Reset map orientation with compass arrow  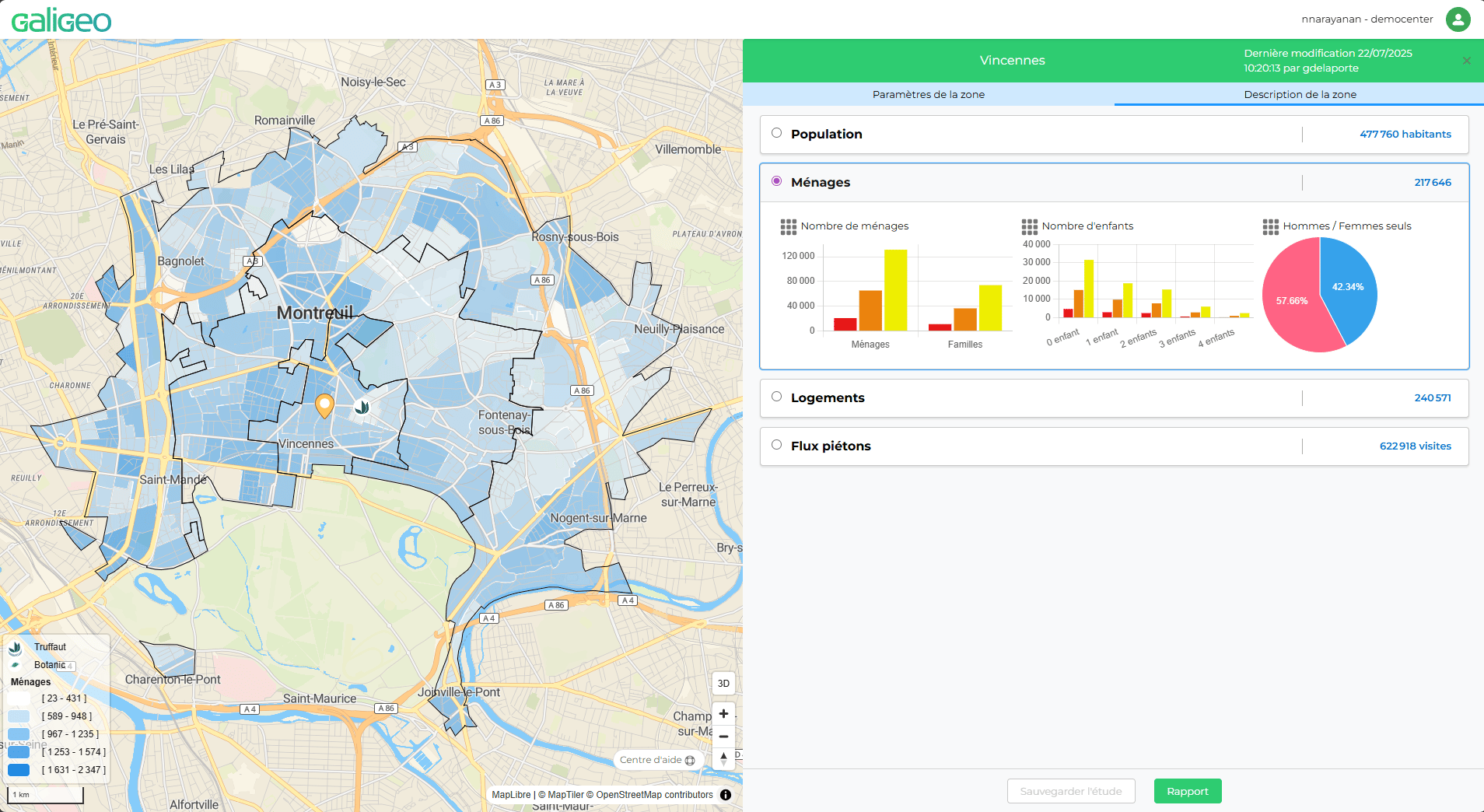coord(723,758)
